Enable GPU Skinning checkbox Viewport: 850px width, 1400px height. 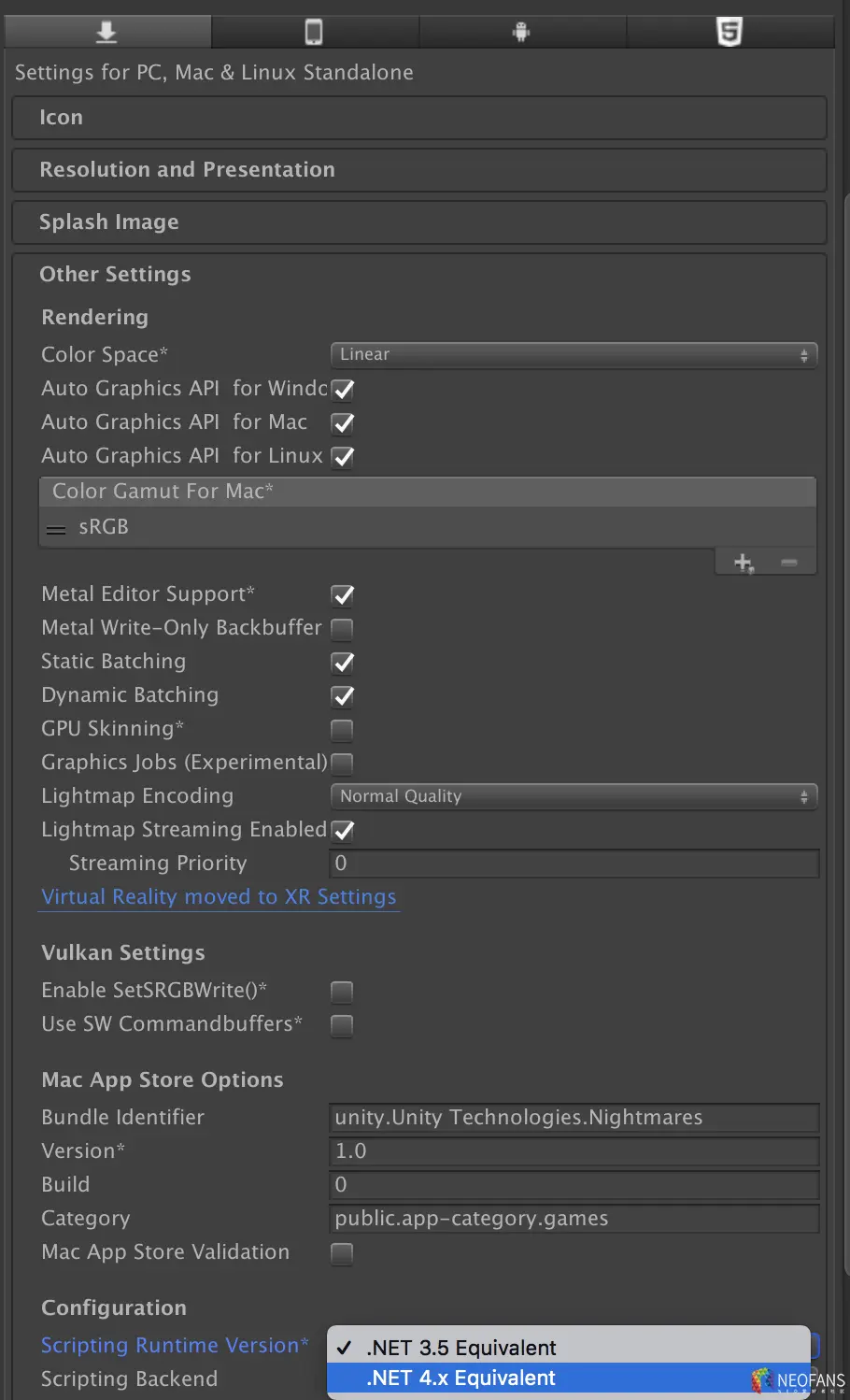click(343, 730)
